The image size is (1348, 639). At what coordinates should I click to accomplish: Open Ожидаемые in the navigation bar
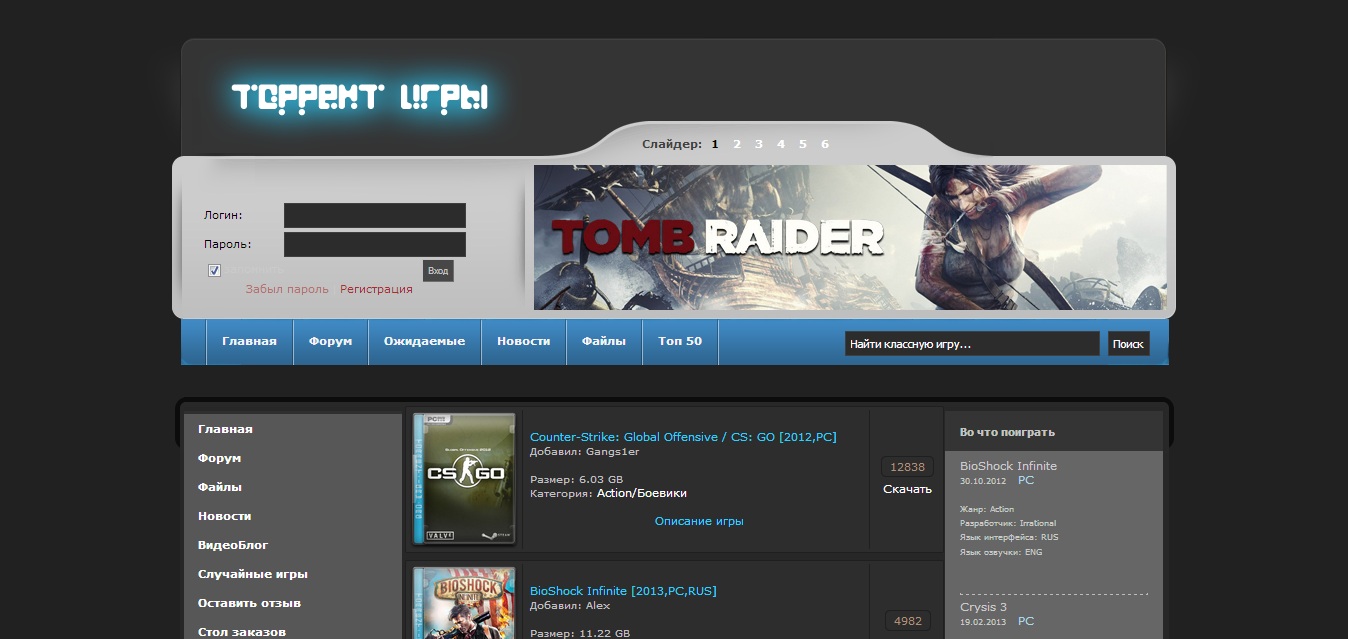point(424,341)
